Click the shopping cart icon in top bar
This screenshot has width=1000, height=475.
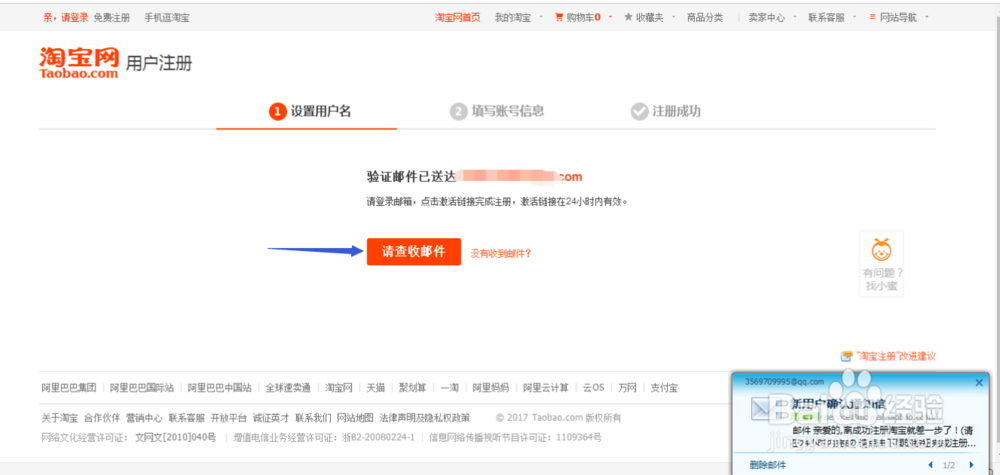pos(559,17)
